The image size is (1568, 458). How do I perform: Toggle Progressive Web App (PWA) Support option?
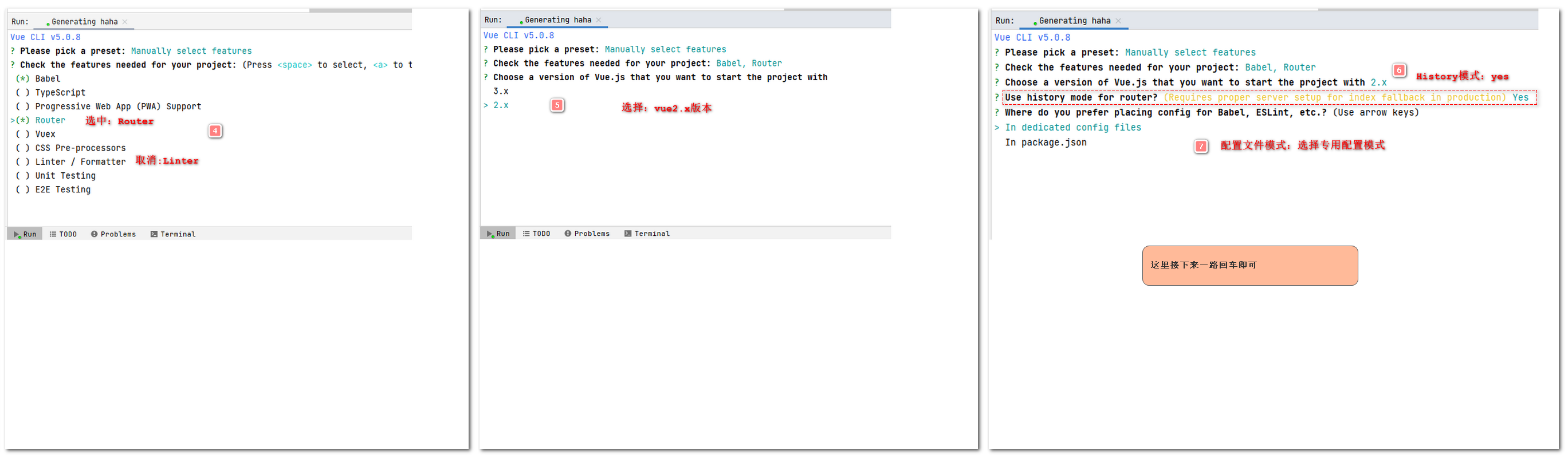[108, 107]
